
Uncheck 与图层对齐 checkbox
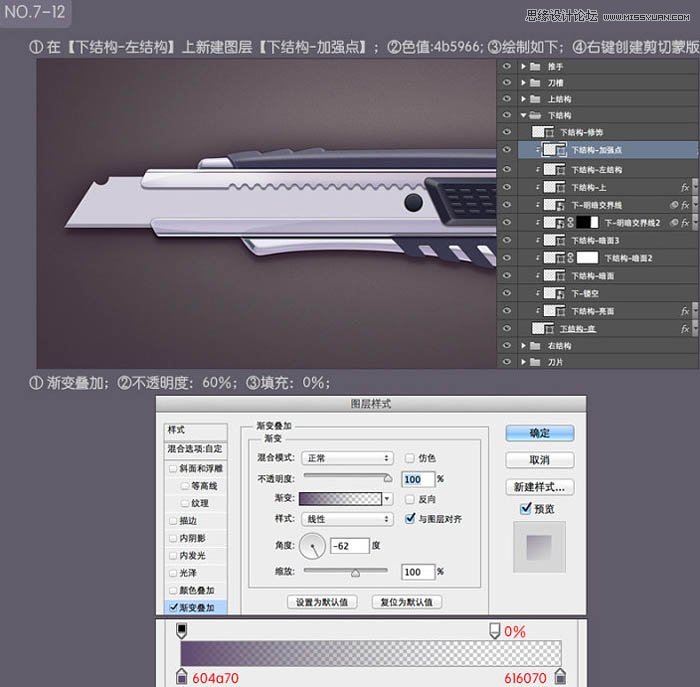pyautogui.click(x=409, y=518)
